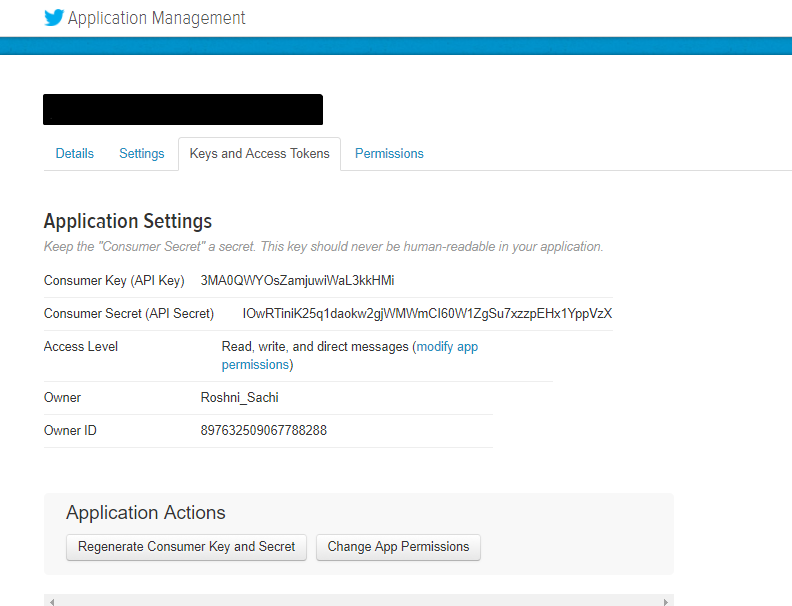
Task: Click the Read, write, and direct messages text
Action: point(315,346)
